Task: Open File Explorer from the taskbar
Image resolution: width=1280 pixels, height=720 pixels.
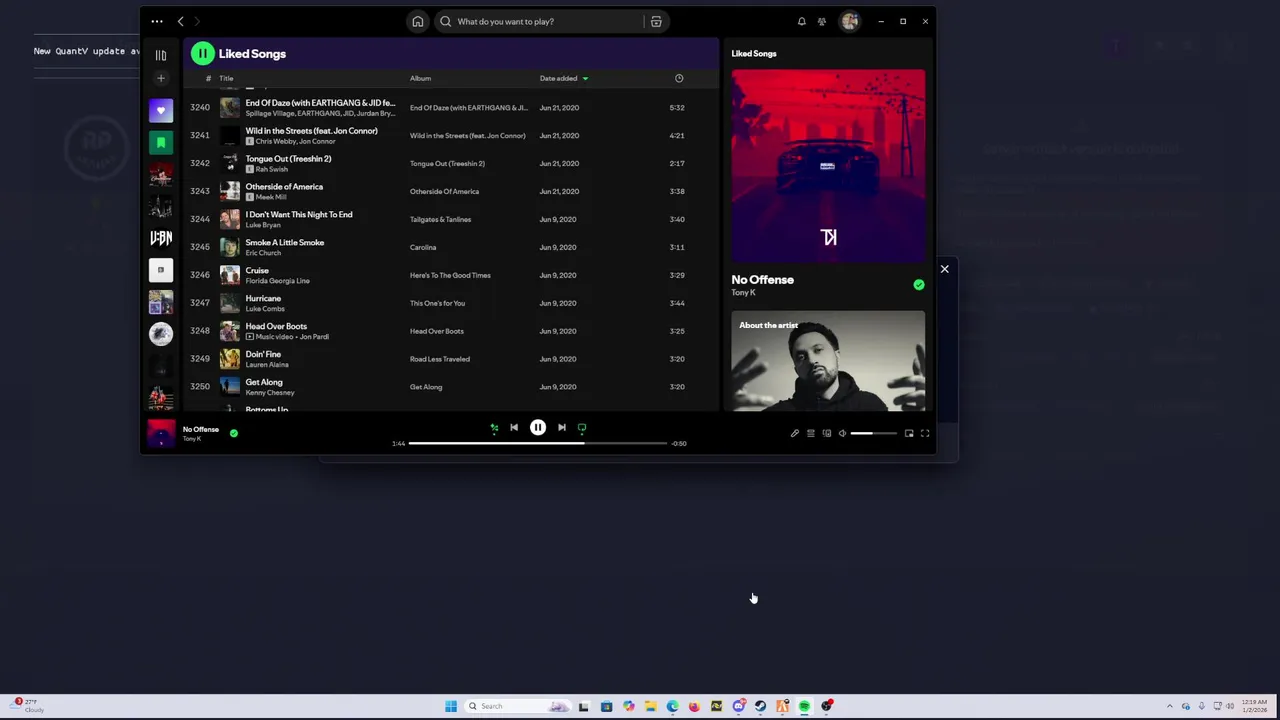Action: click(650, 706)
